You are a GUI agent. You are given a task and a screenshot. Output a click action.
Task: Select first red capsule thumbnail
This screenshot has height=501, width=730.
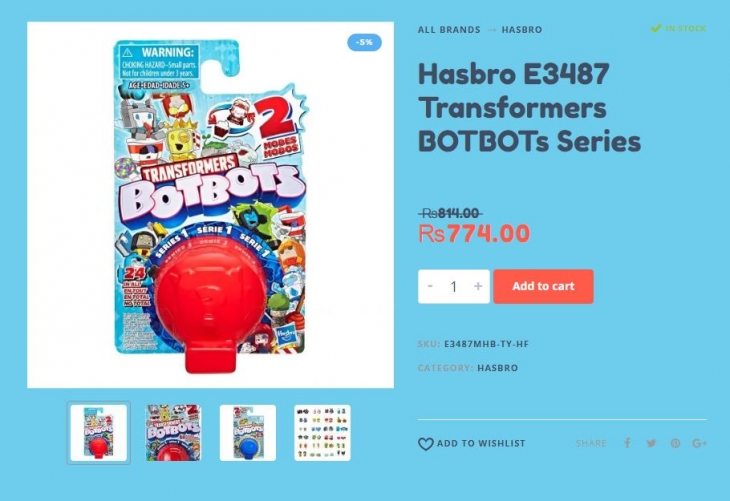99,433
